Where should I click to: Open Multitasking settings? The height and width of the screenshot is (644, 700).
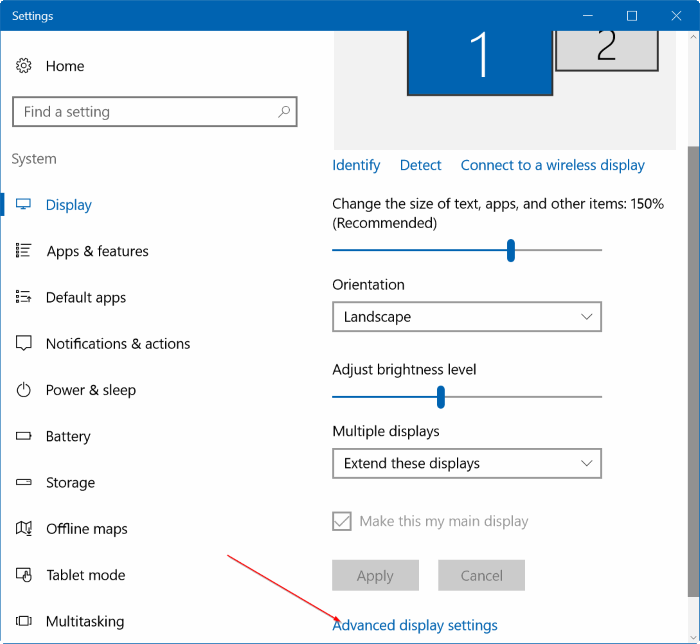[x=85, y=621]
